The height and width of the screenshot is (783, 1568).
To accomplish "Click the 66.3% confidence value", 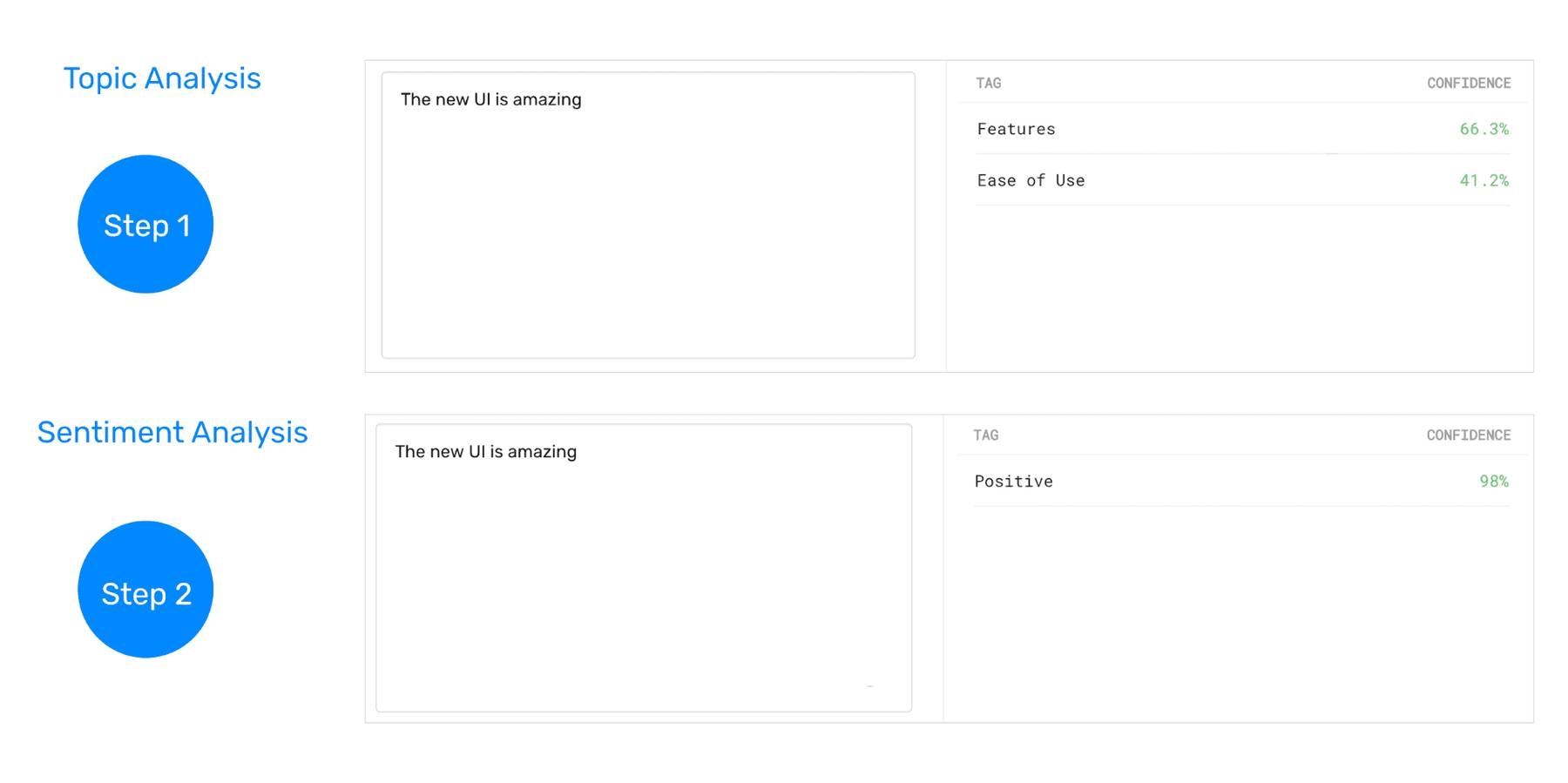I will click(1484, 129).
